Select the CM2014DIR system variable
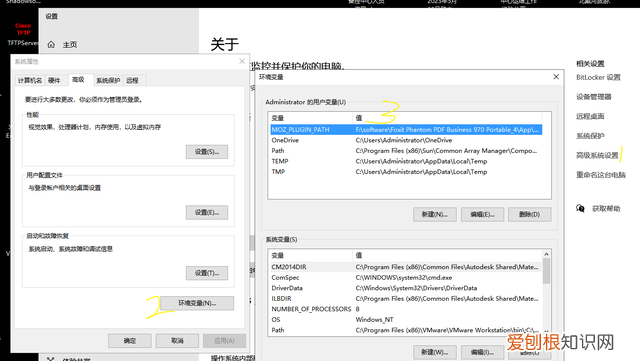Viewport: 640px width, 361px height. (406, 267)
